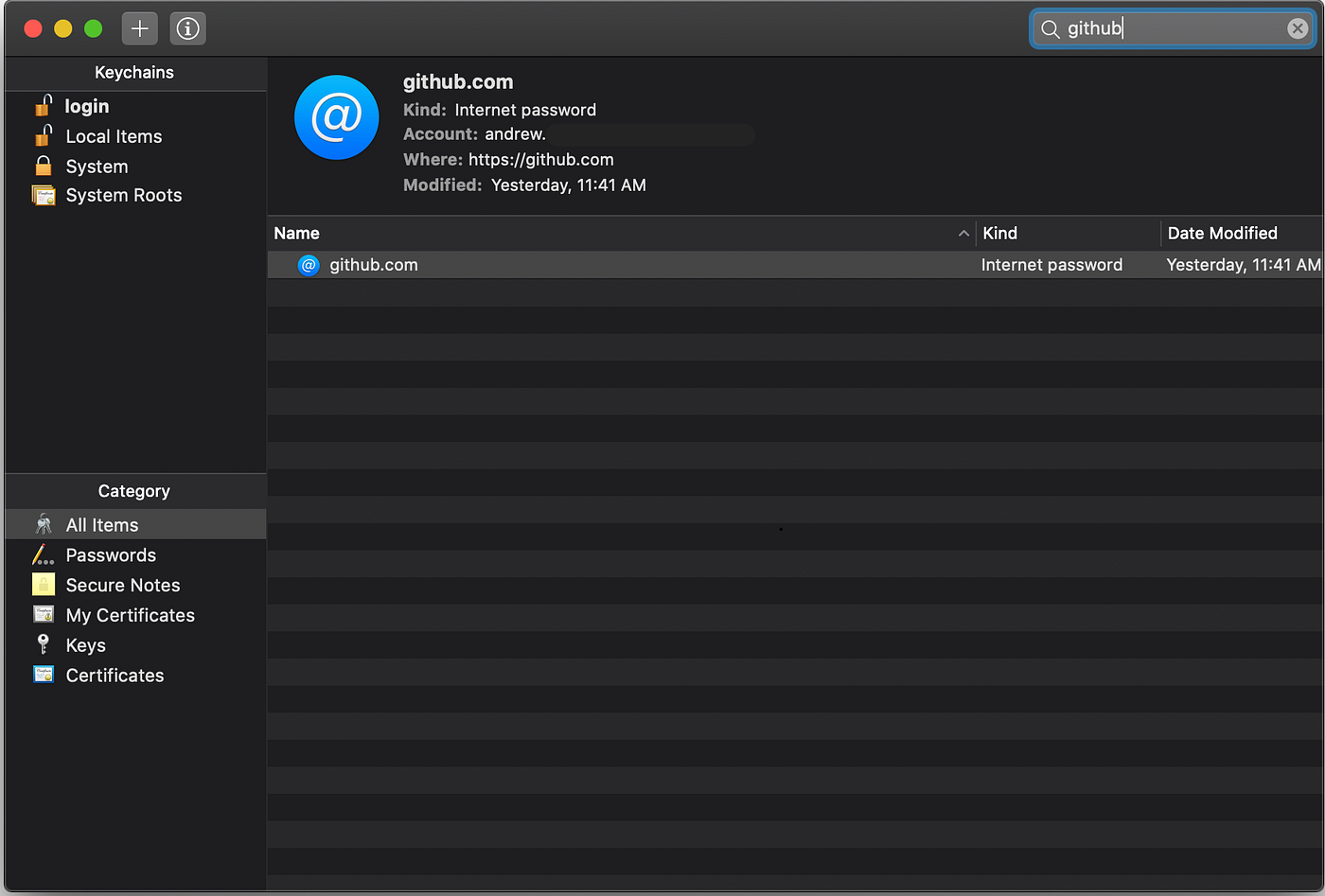Select the Local Items keychain
1325x896 pixels.
(114, 136)
